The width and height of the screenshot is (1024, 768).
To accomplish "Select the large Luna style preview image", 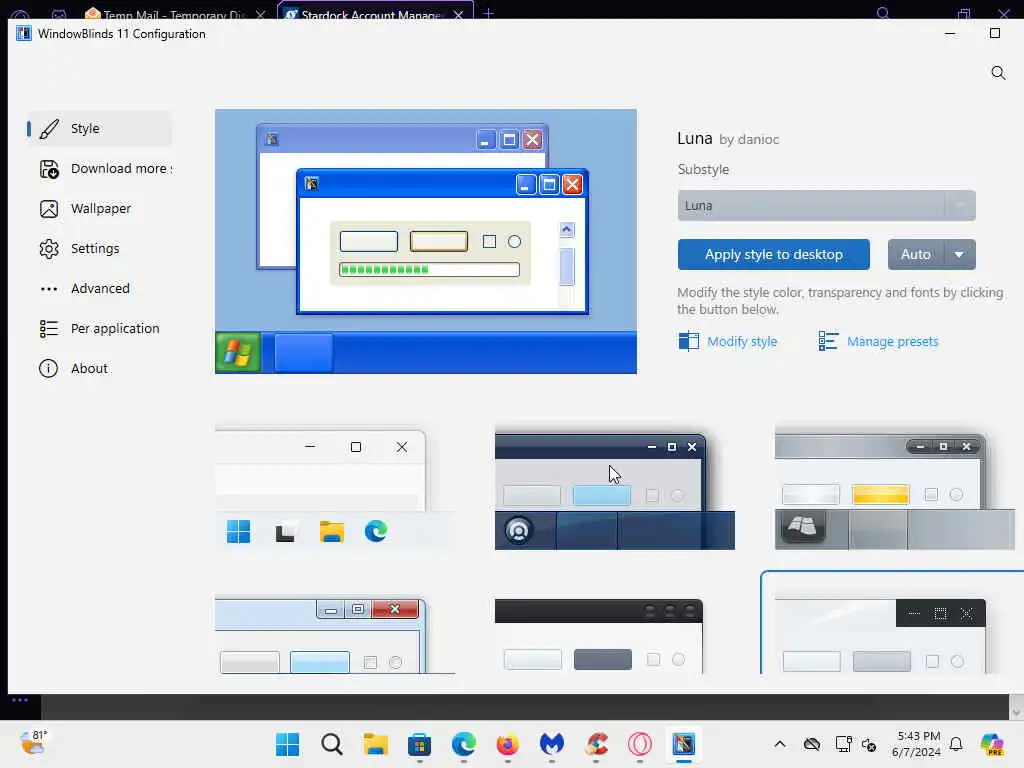I will 426,241.
